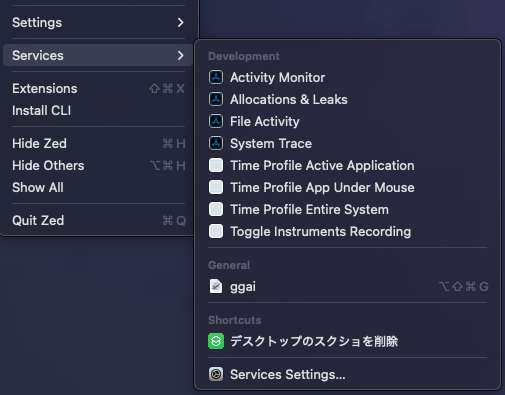This screenshot has height=395, width=505.
Task: Select Time Profile App Under Mouse
Action: click(x=348, y=187)
